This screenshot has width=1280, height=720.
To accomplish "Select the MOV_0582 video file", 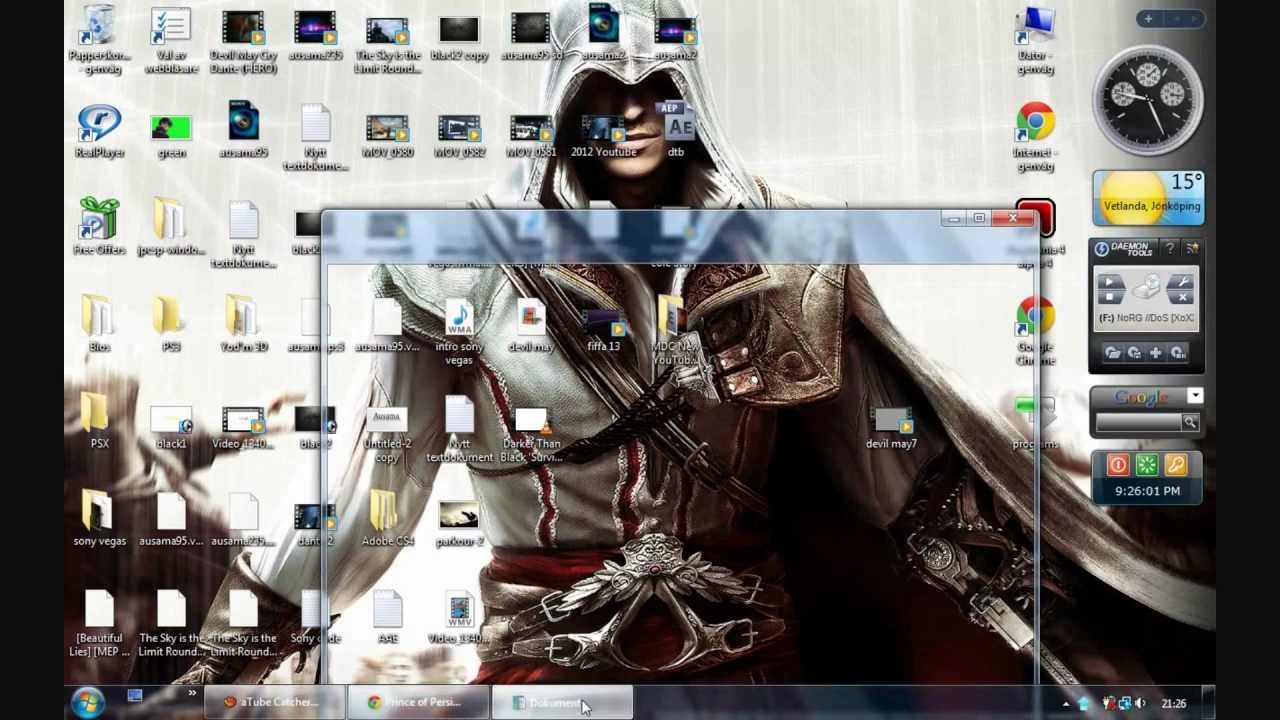I will (459, 136).
